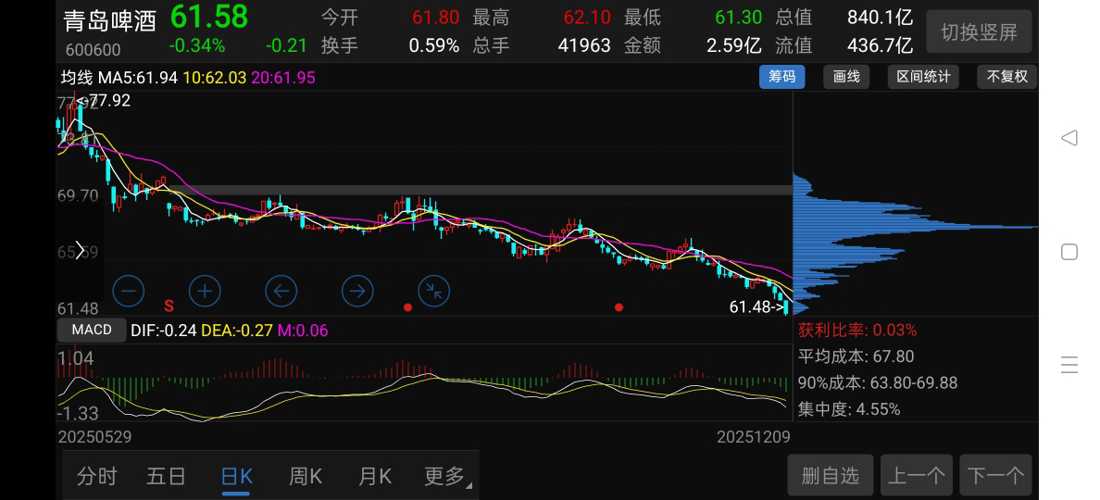The image size is (1100, 500).
Task: Tap the 获利比率: 0.03% text
Action: [857, 330]
